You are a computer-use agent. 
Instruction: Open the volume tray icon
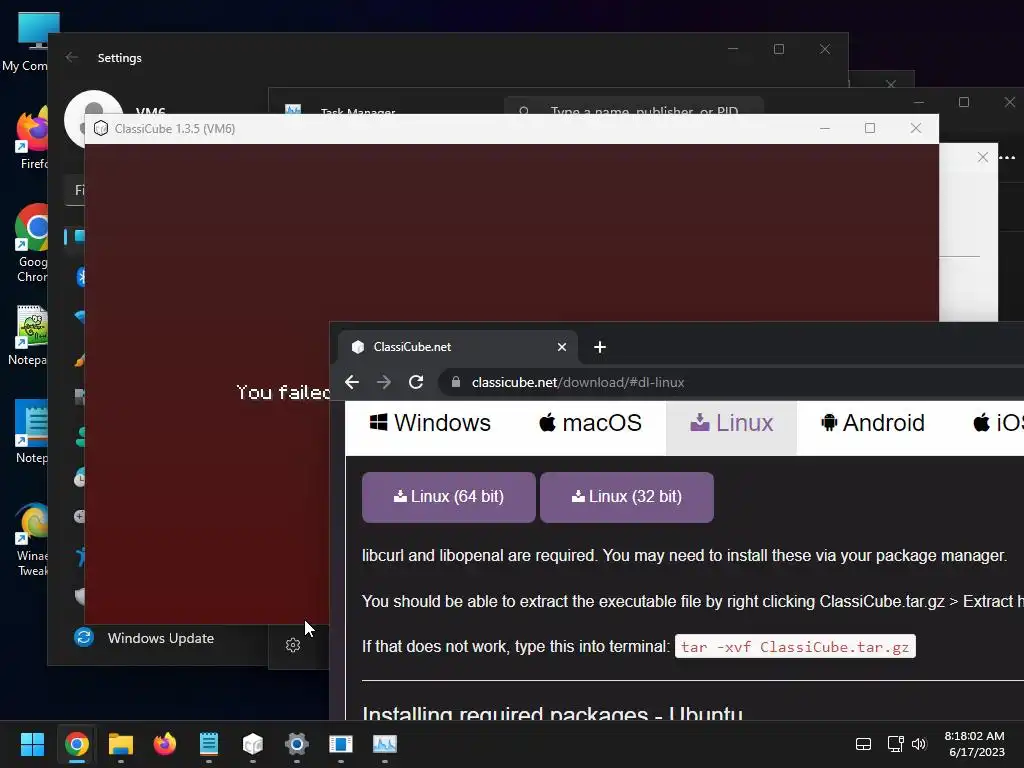pyautogui.click(x=920, y=744)
